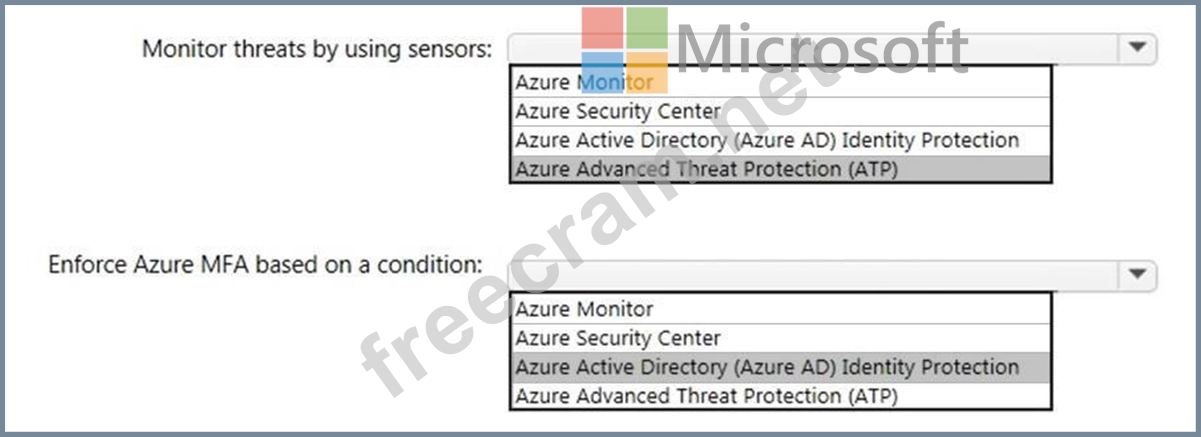Select Azure Monitor in the sensors list
The image size is (1201, 437).
[780, 82]
